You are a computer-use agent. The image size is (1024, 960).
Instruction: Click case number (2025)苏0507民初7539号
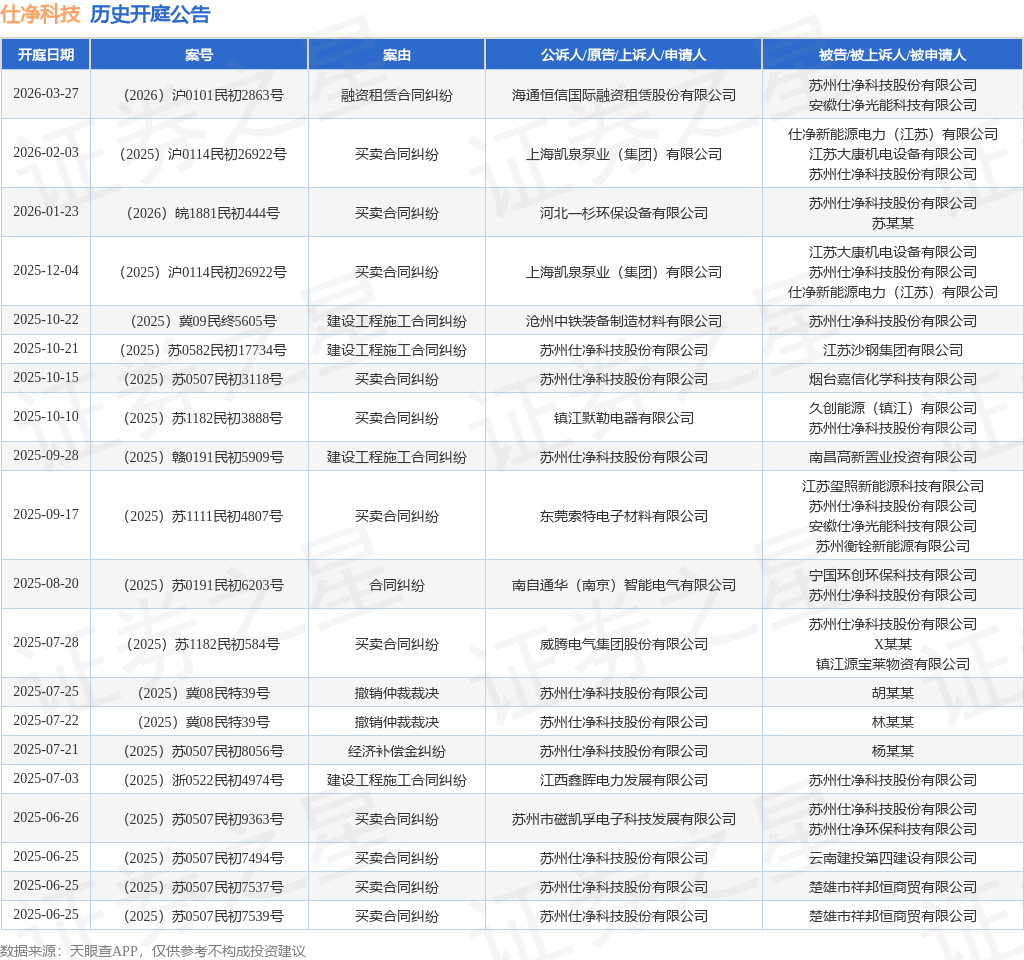click(x=203, y=916)
